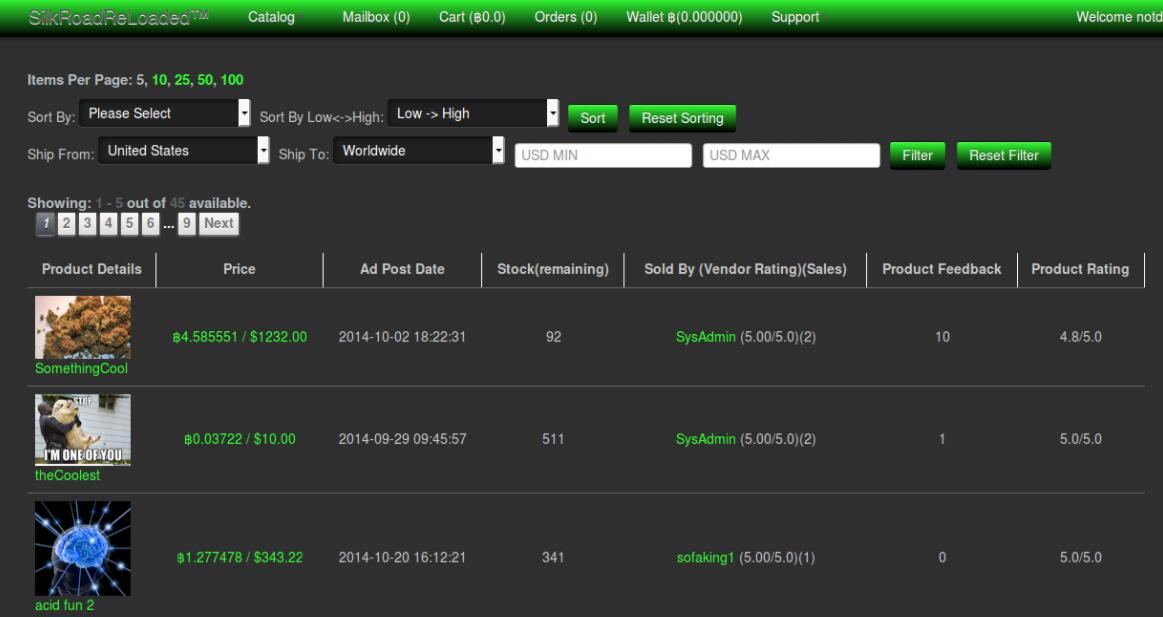The height and width of the screenshot is (617, 1163).
Task: Click Ad Post Date column header
Action: tap(402, 269)
